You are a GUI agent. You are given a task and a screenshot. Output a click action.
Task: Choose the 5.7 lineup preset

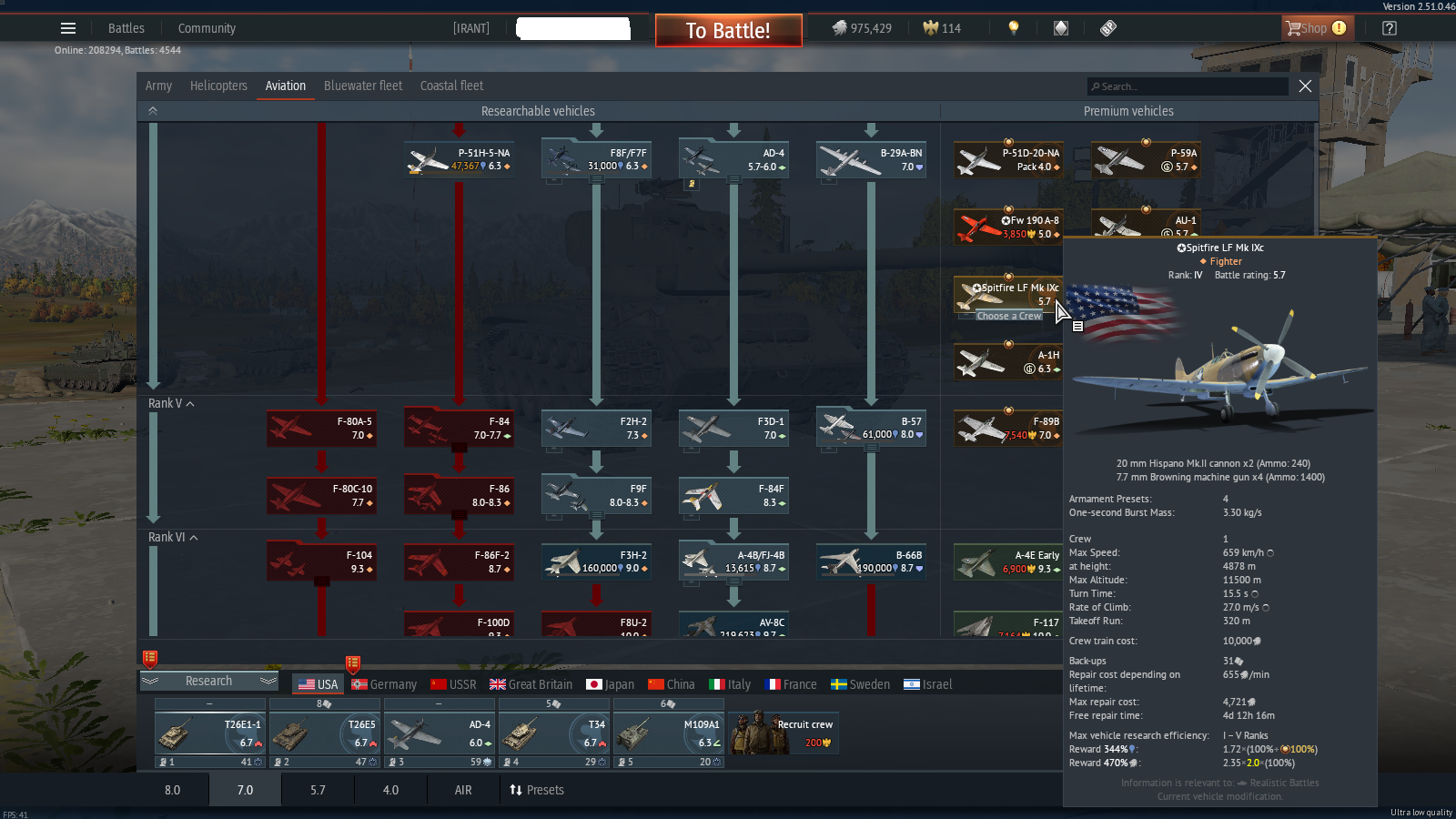[318, 790]
